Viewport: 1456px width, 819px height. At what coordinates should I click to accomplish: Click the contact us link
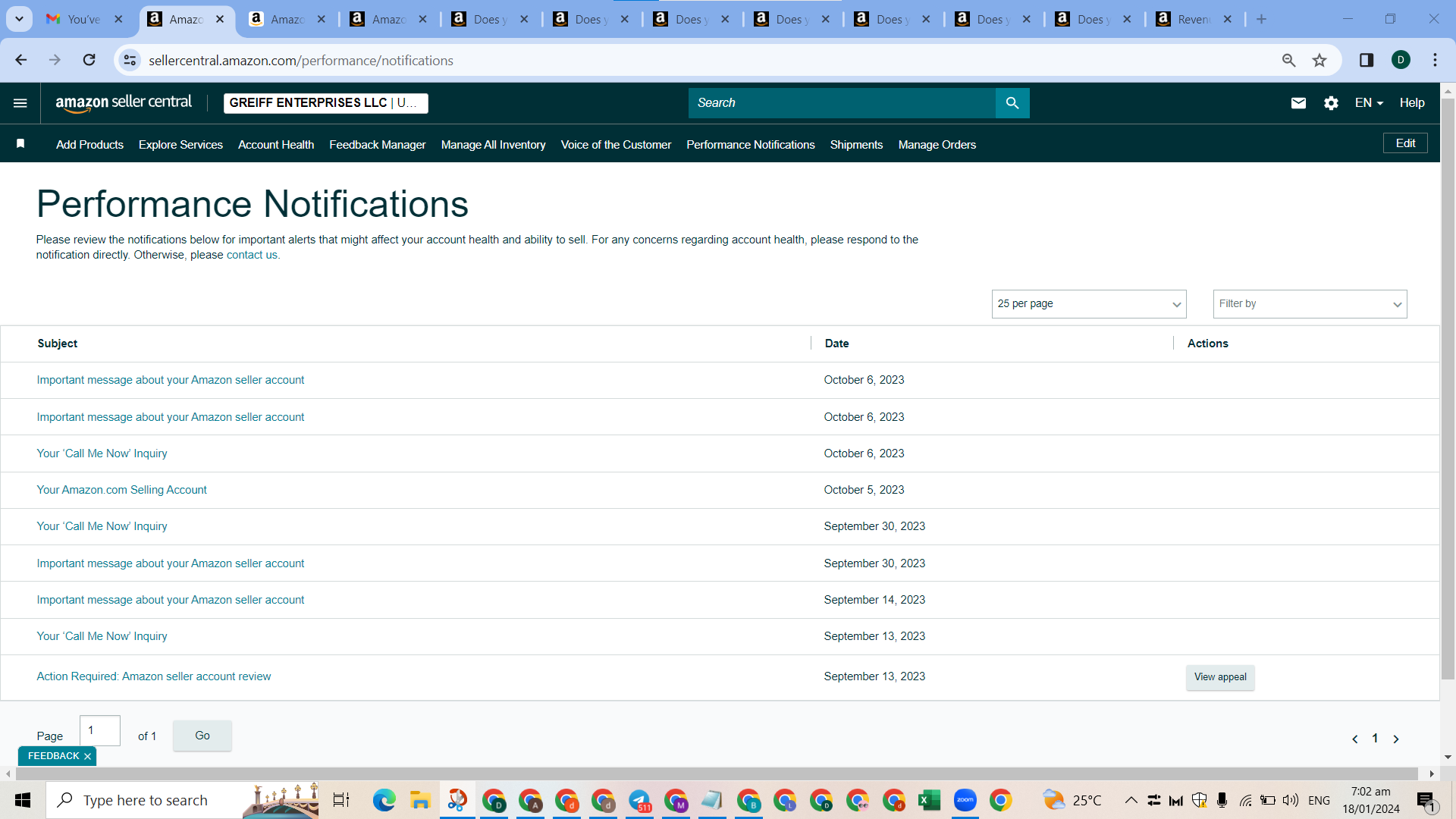click(252, 256)
